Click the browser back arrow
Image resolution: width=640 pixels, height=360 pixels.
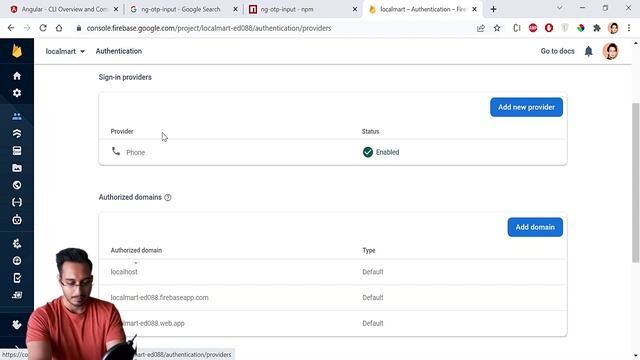(11, 28)
